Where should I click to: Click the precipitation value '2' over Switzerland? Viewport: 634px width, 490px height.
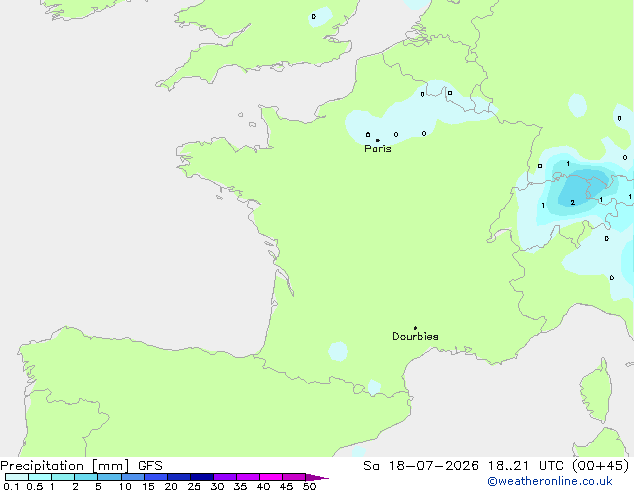pyautogui.click(x=573, y=203)
